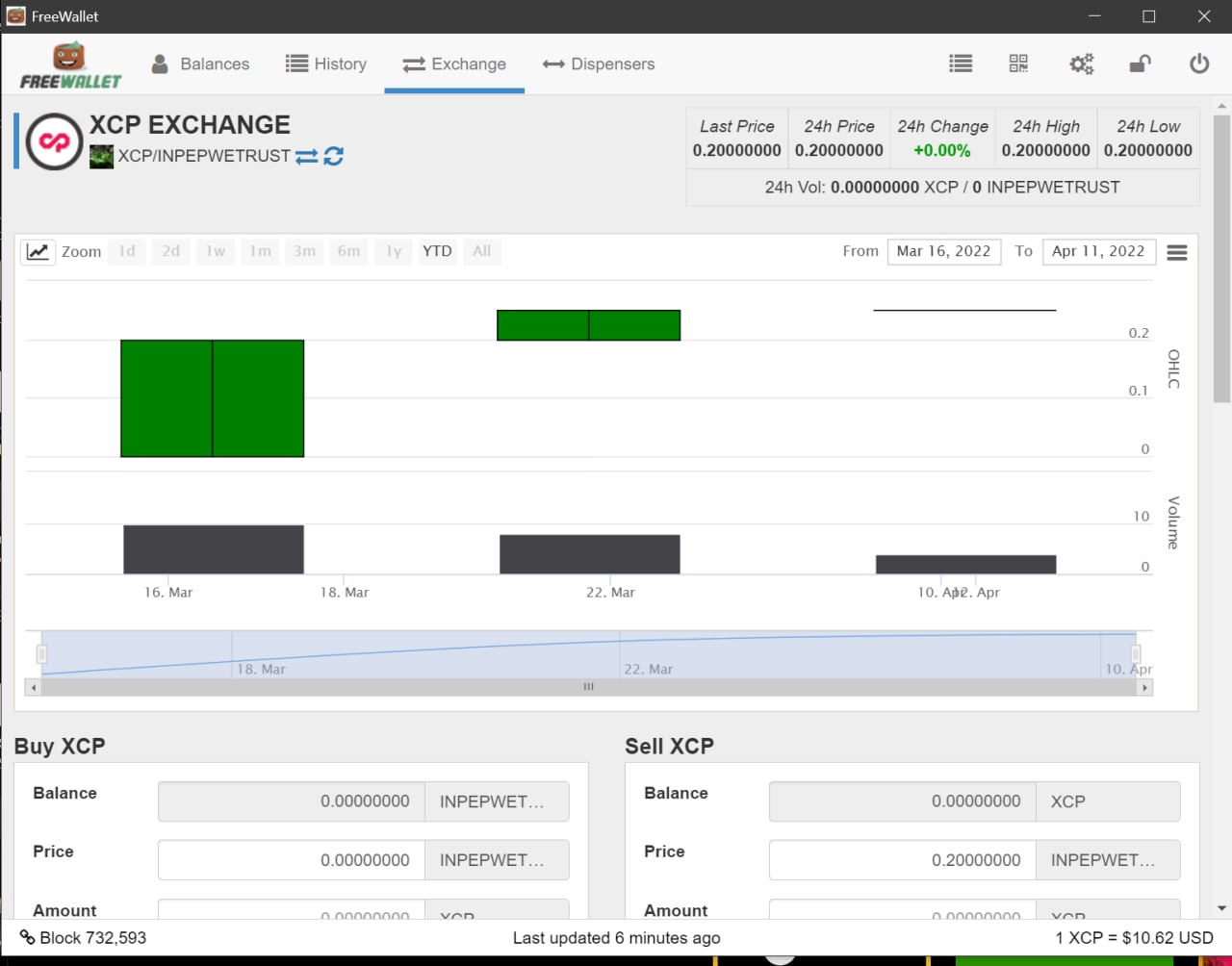Click the Last Price value cell
Screen dimensions: 1232x966
coord(737,150)
